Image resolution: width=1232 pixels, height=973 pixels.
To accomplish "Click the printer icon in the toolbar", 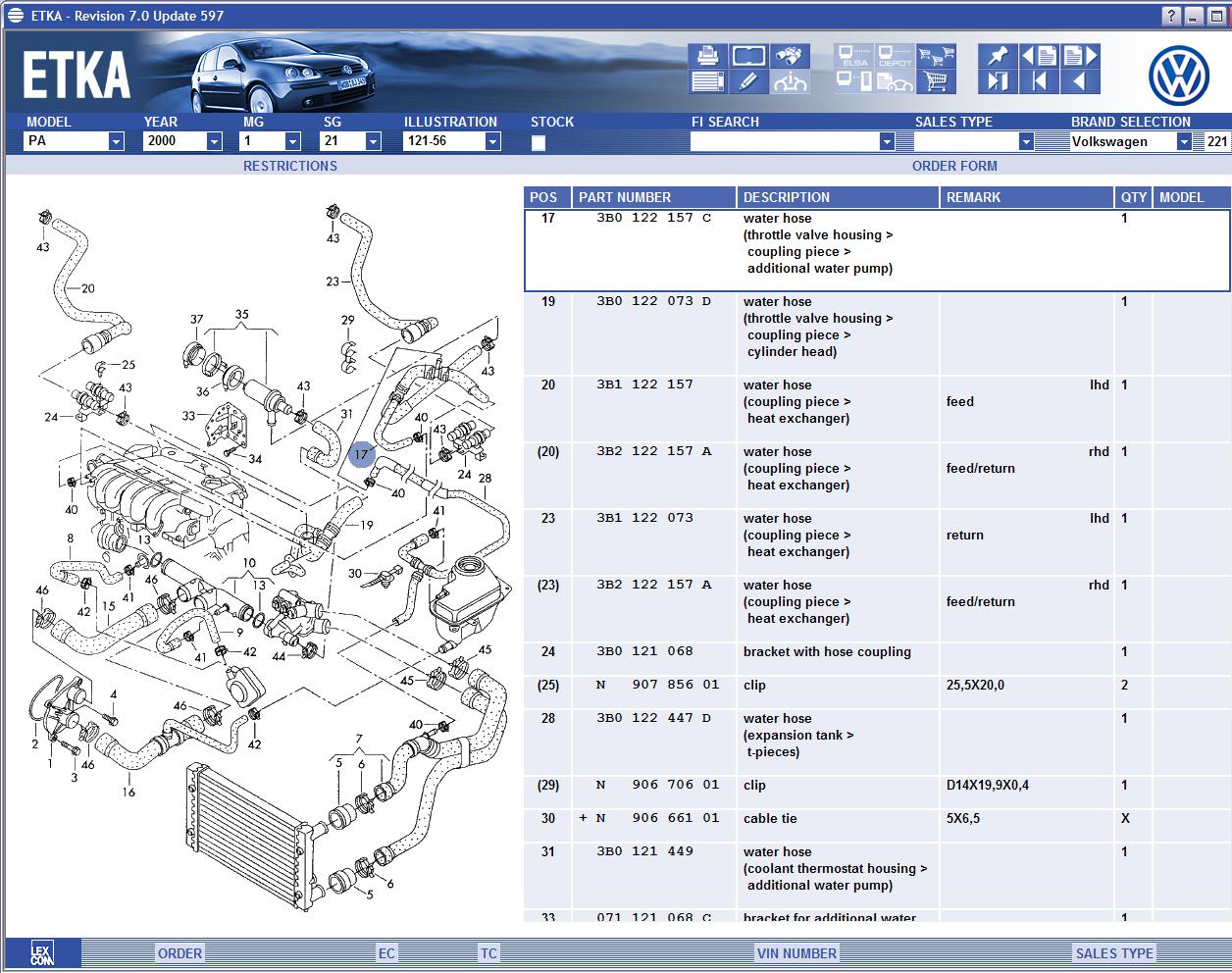I will point(707,56).
